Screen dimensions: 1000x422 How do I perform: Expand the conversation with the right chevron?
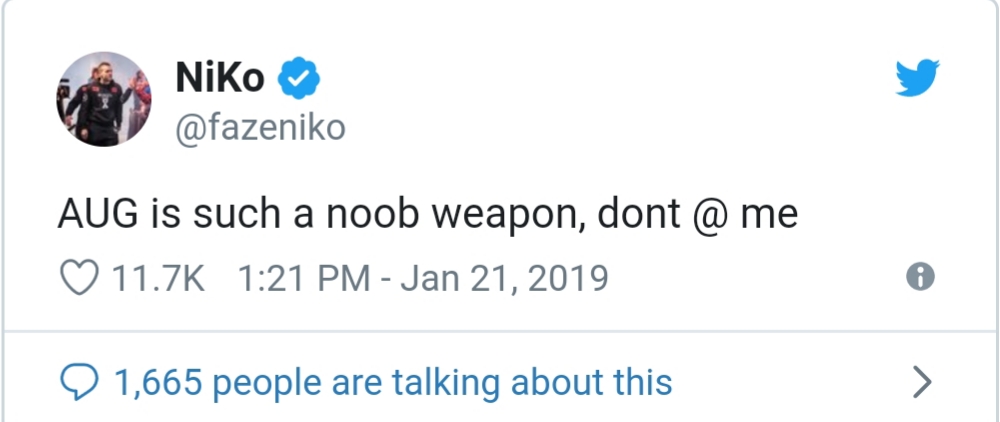pyautogui.click(x=923, y=381)
